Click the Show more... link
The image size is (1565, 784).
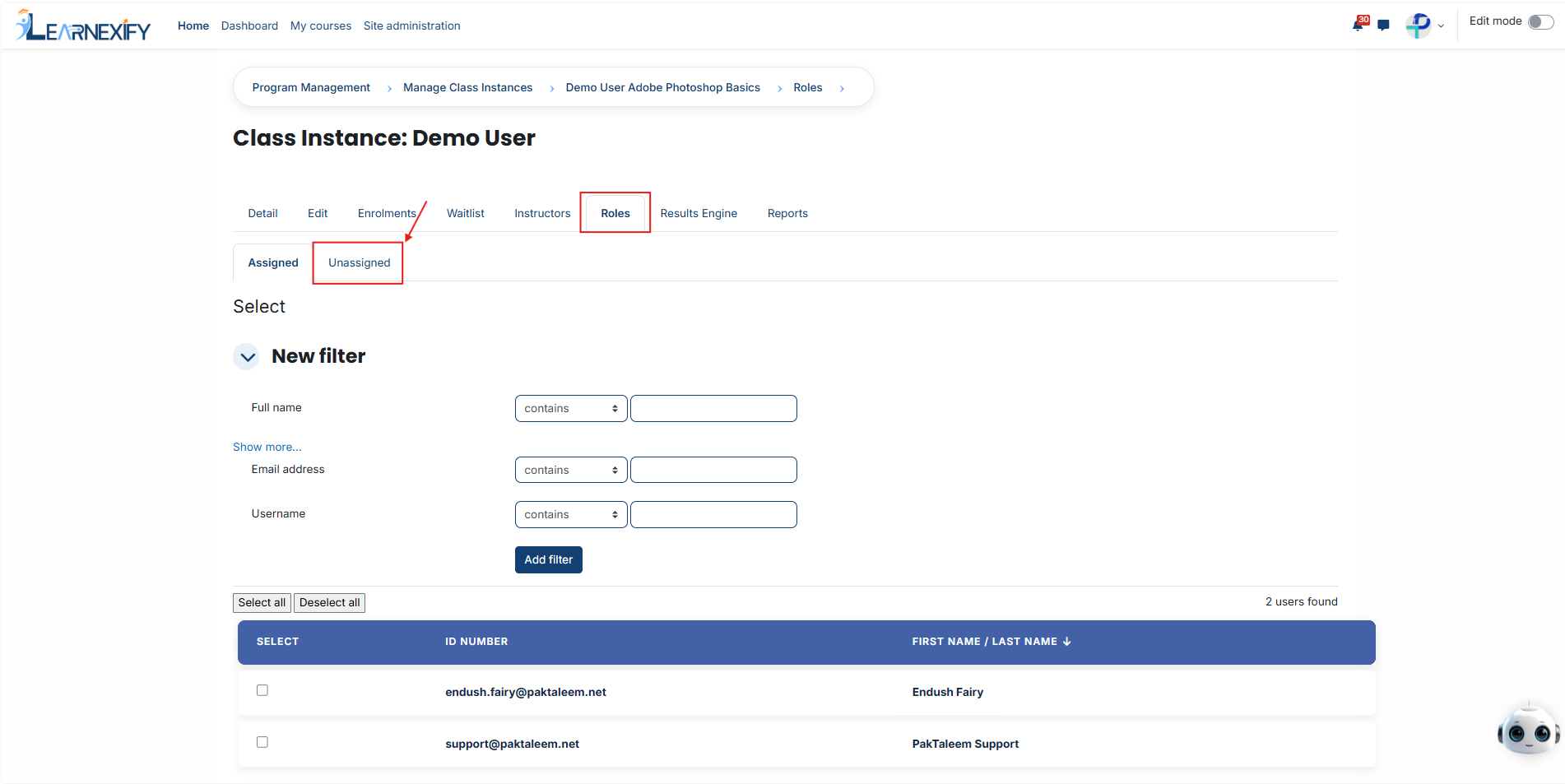(x=267, y=448)
